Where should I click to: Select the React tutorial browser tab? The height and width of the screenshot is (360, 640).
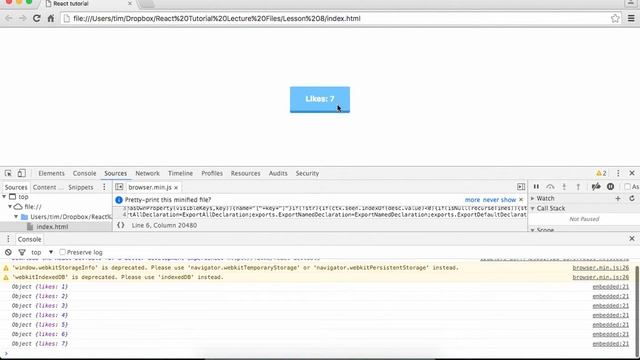tap(88, 4)
